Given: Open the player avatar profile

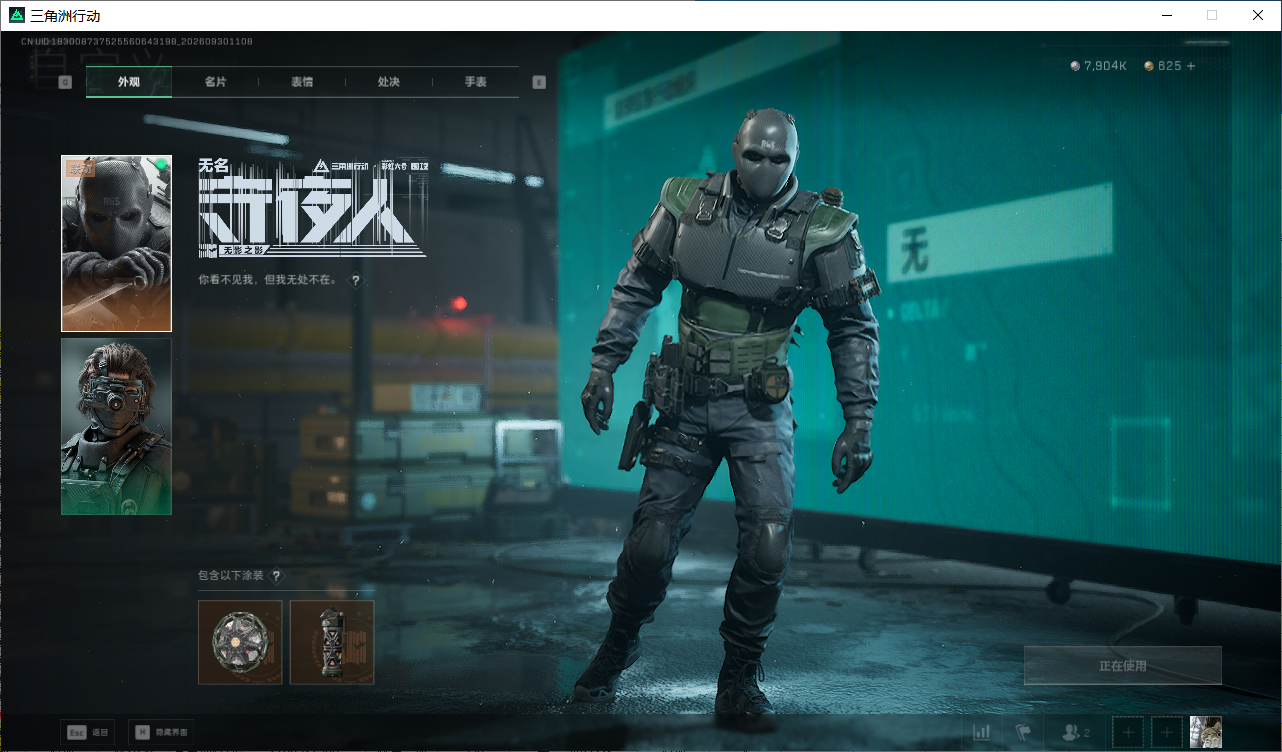Looking at the screenshot, I should pos(1206,732).
